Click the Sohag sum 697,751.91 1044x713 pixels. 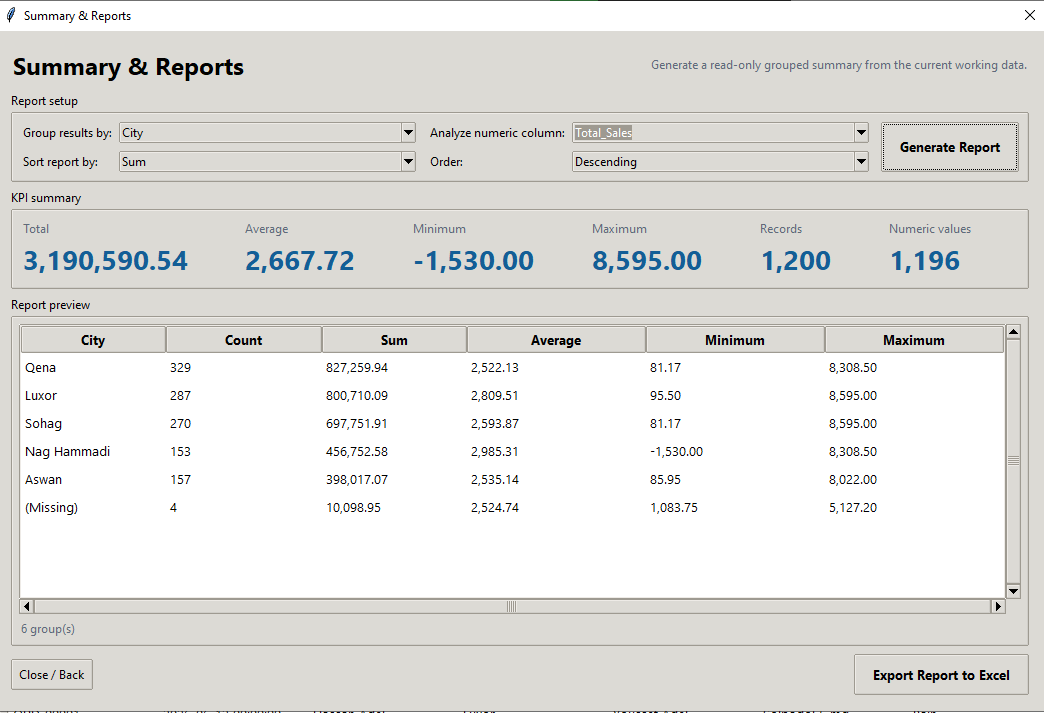tap(357, 423)
